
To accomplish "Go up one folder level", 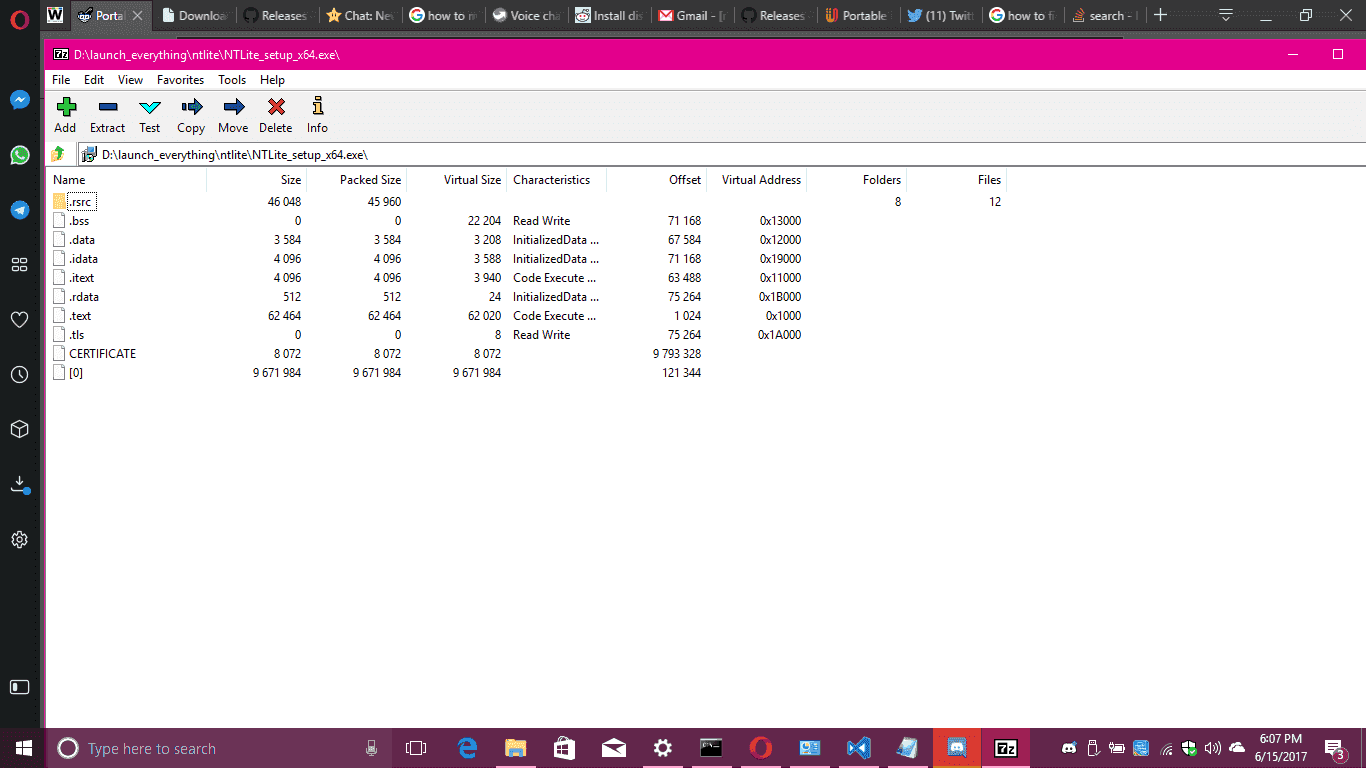I will (x=58, y=154).
